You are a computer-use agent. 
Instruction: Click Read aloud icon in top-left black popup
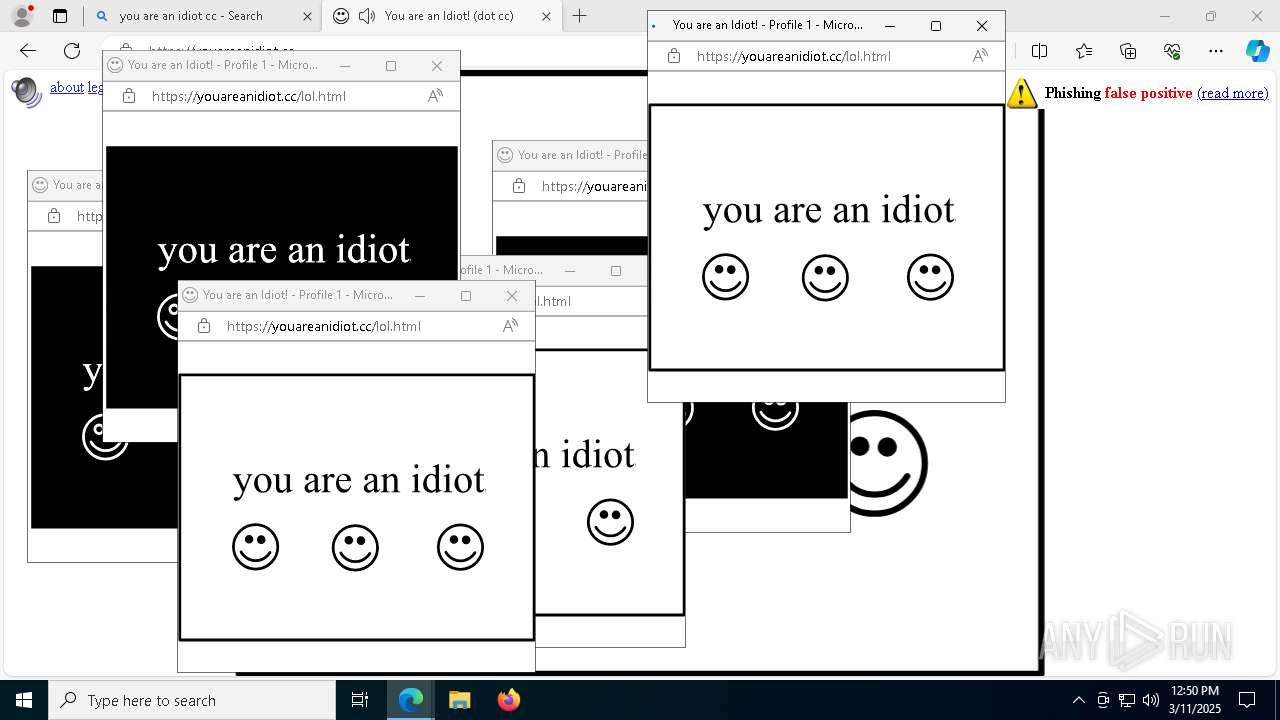click(435, 96)
